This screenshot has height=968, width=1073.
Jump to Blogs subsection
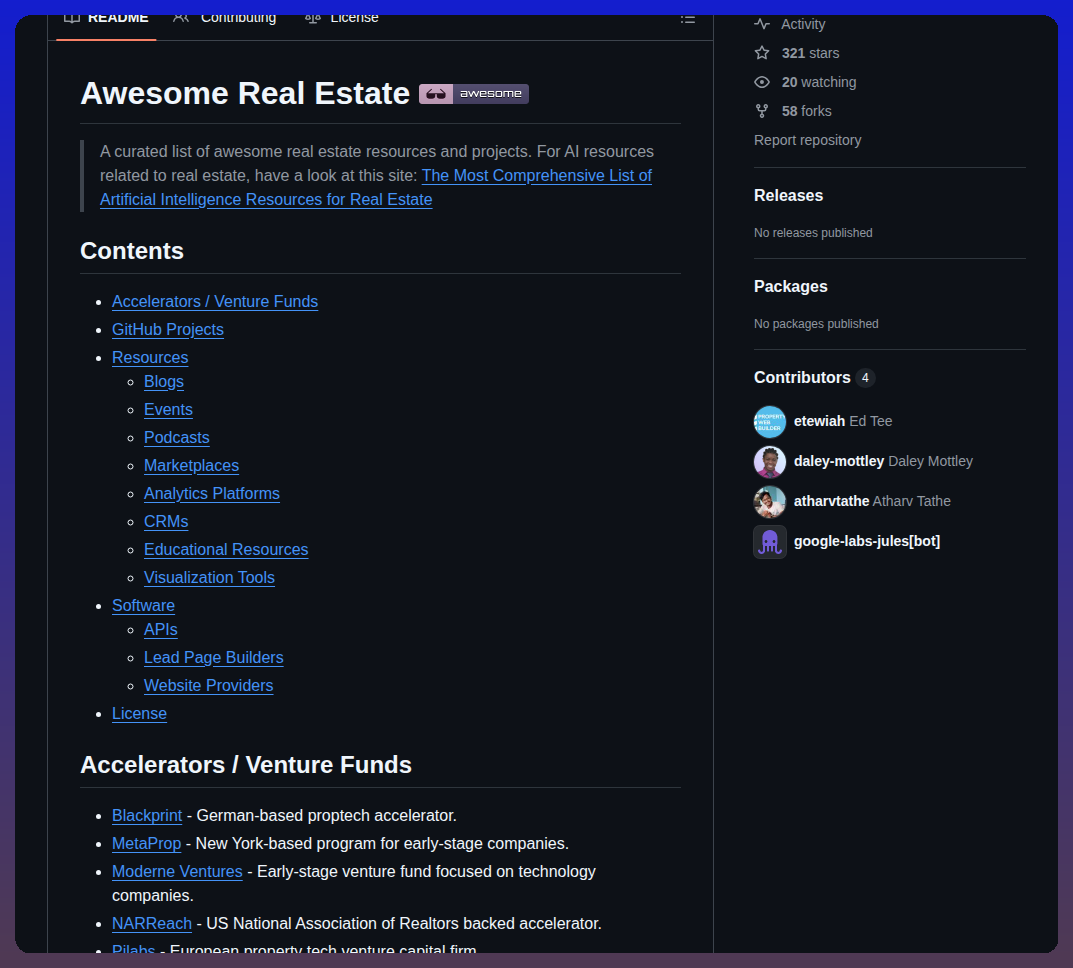pyautogui.click(x=164, y=382)
